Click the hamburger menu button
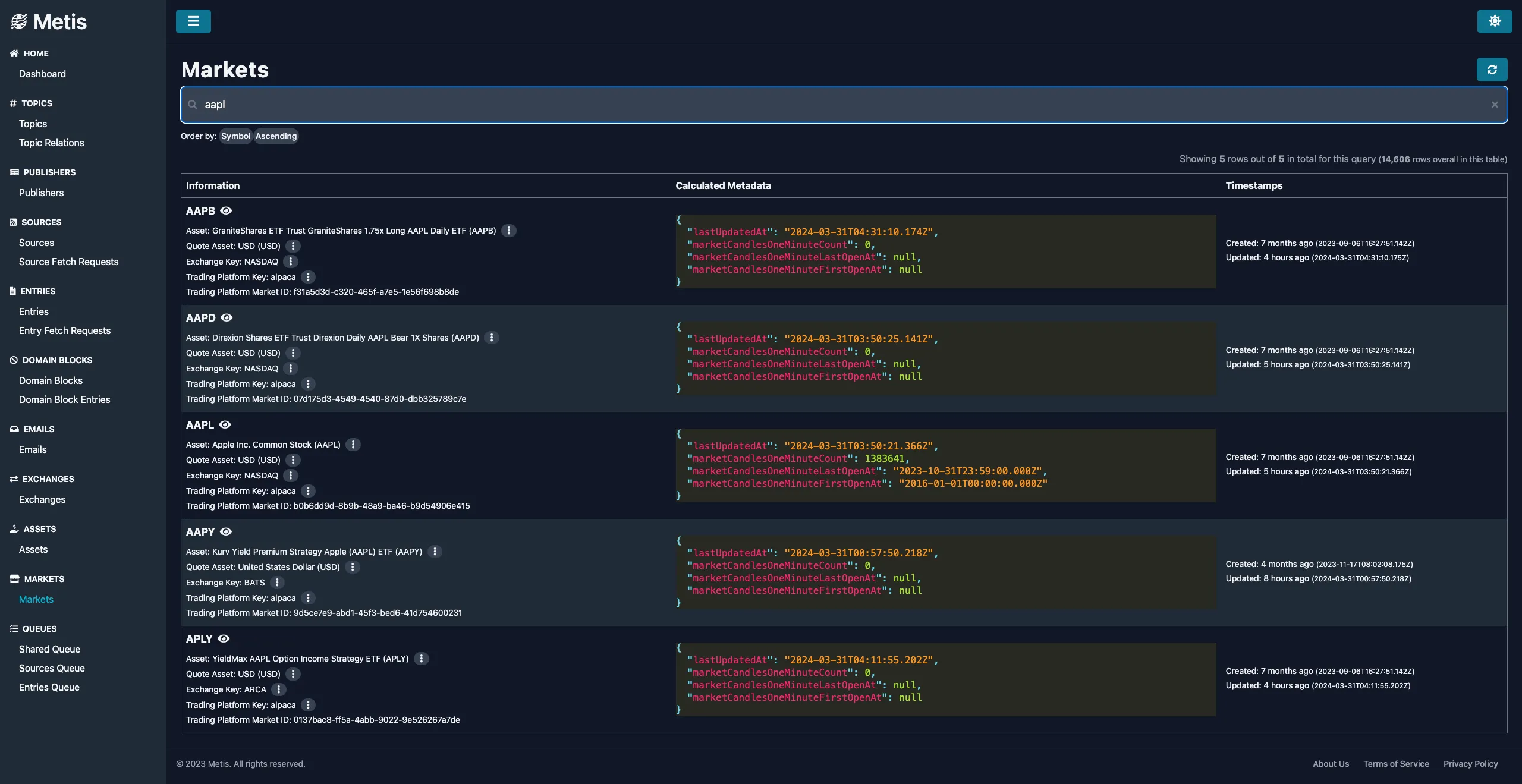 [193, 21]
